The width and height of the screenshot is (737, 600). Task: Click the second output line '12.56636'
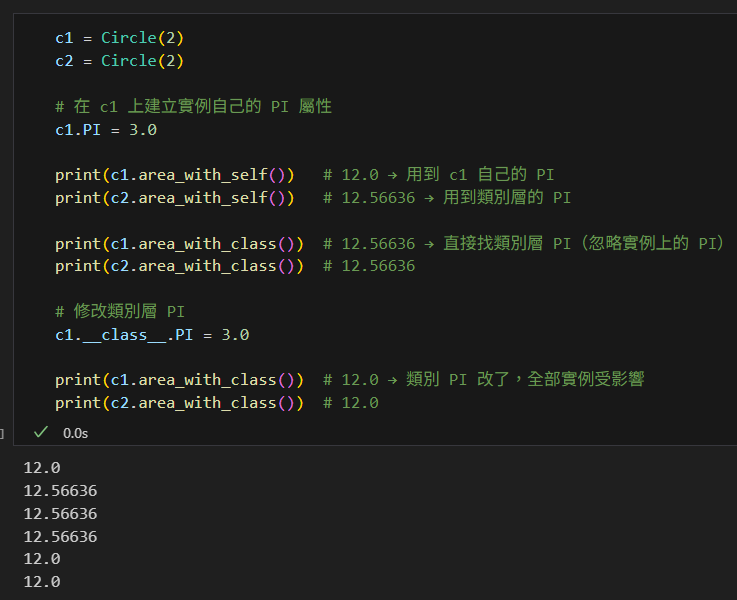tap(60, 491)
